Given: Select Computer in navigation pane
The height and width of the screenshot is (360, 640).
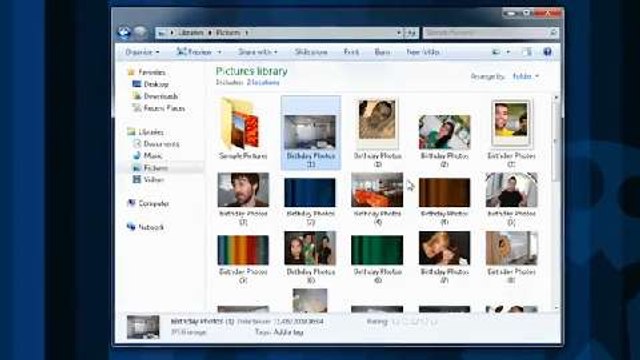Looking at the screenshot, I should point(153,203).
